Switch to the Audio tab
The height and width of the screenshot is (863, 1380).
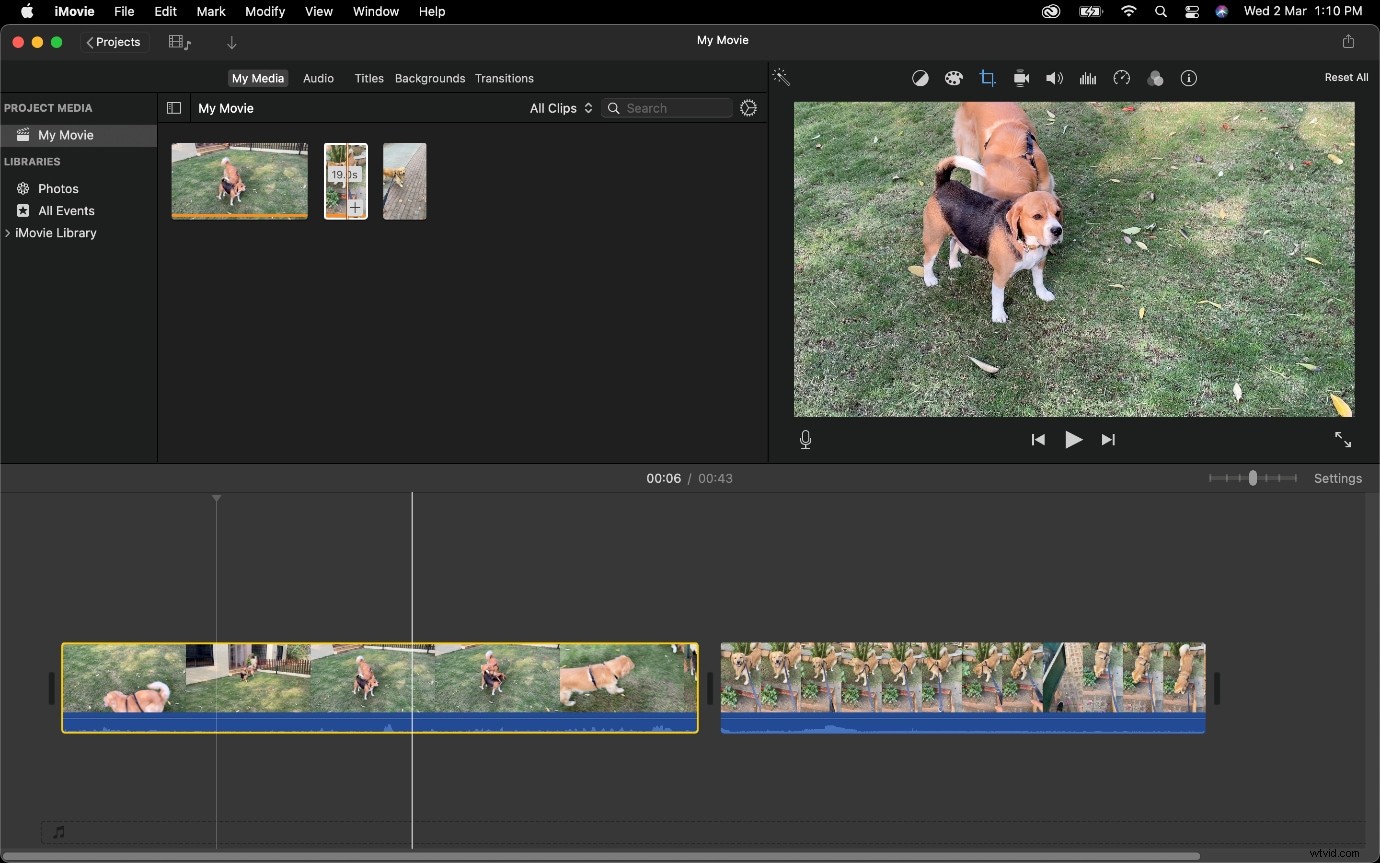point(318,78)
